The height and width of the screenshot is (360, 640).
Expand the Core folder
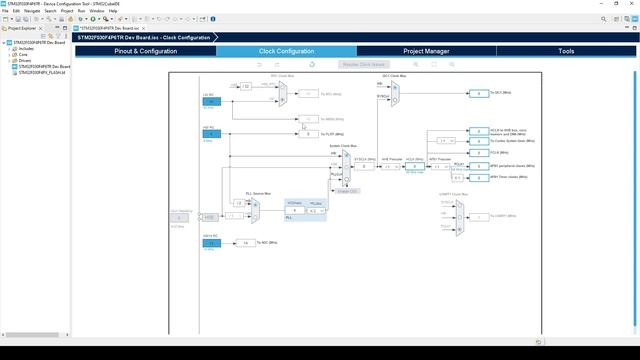(9, 55)
